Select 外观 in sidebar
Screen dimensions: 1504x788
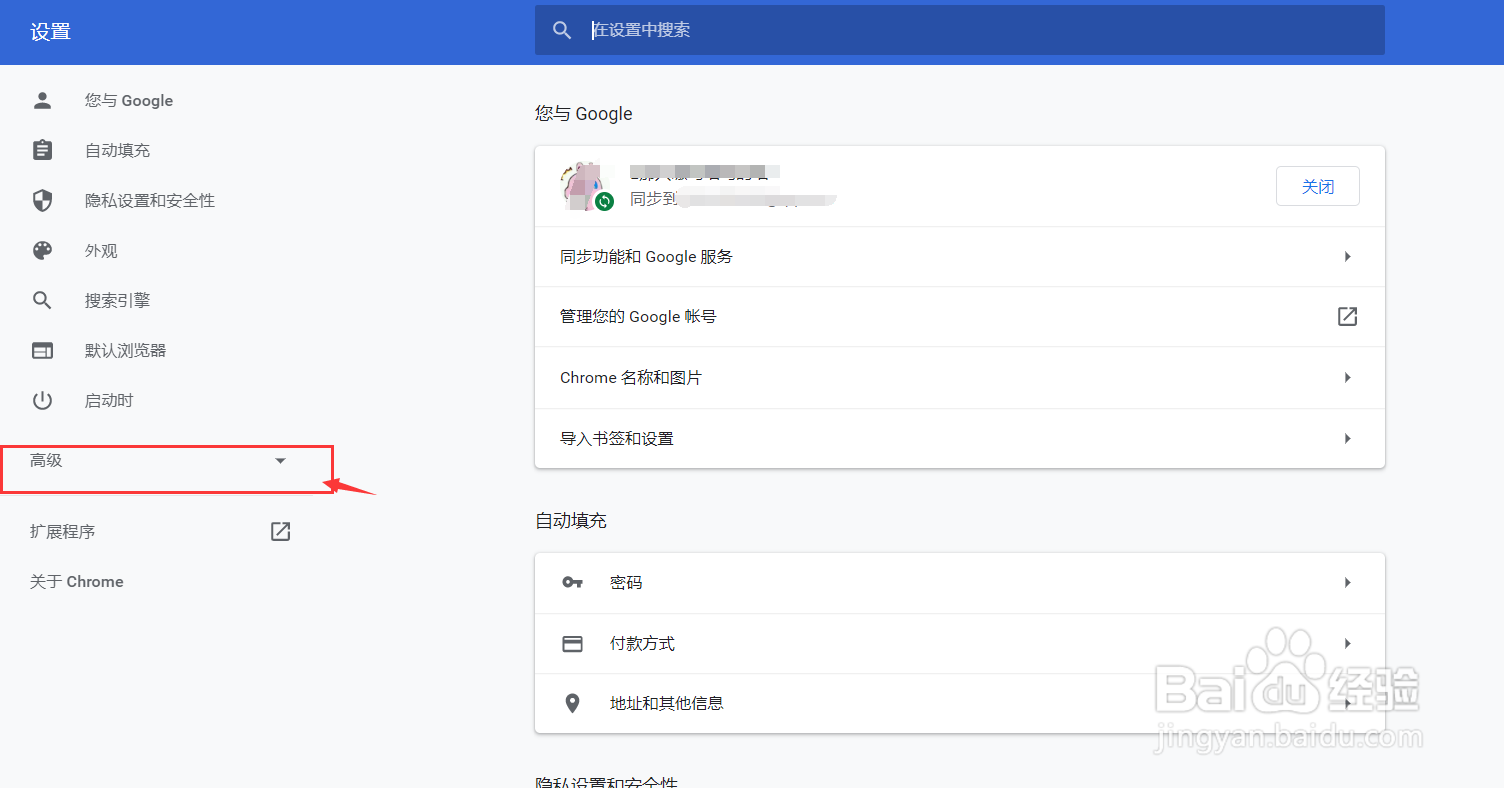point(101,250)
